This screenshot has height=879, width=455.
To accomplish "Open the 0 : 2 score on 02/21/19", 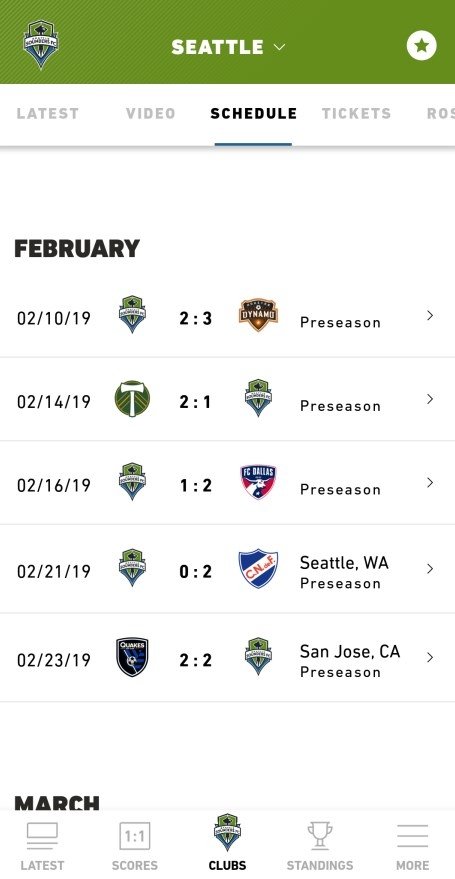I will pyautogui.click(x=196, y=571).
